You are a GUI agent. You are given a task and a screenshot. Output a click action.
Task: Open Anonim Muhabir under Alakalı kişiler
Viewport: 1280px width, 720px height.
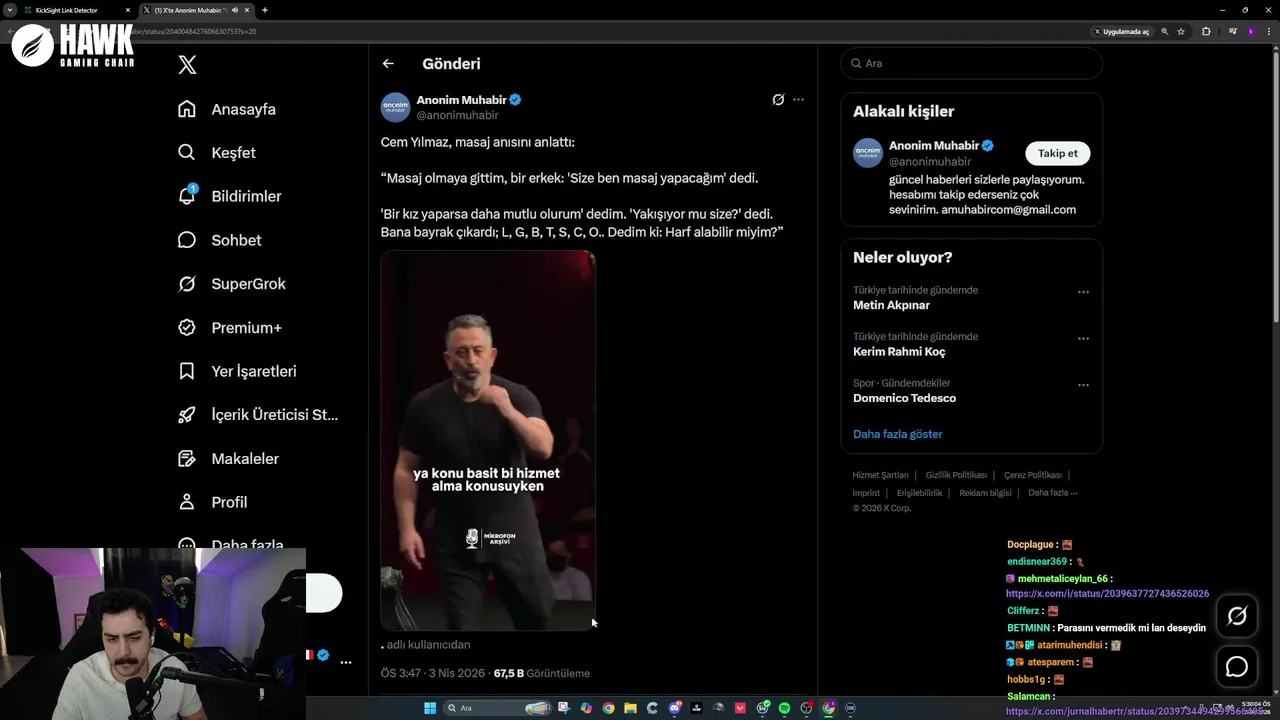(x=934, y=146)
